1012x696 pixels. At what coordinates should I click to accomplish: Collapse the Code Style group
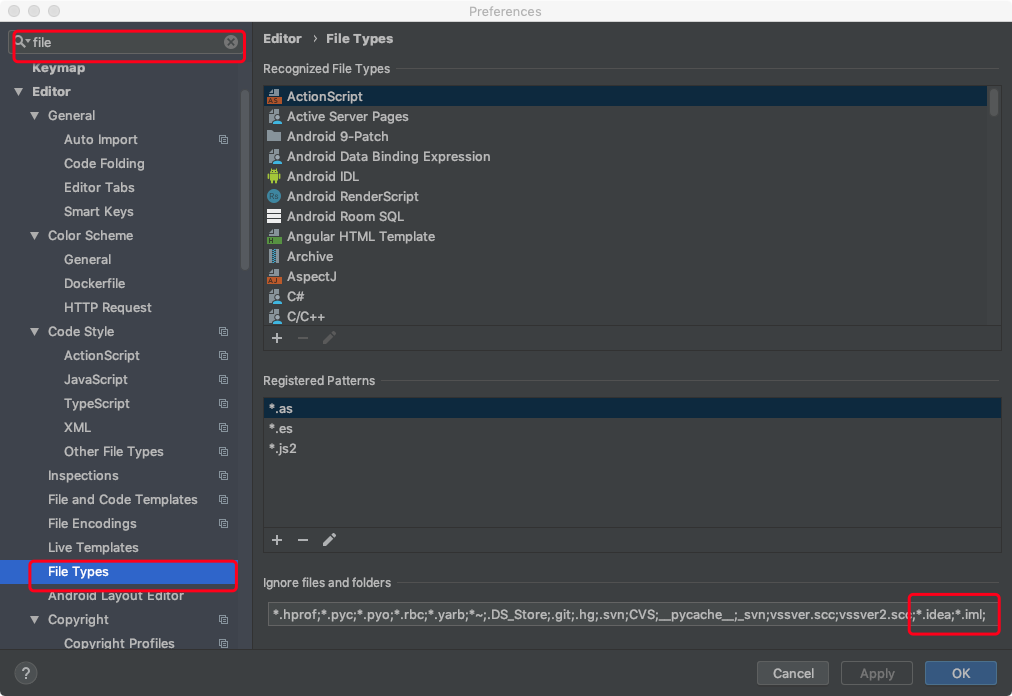(34, 332)
